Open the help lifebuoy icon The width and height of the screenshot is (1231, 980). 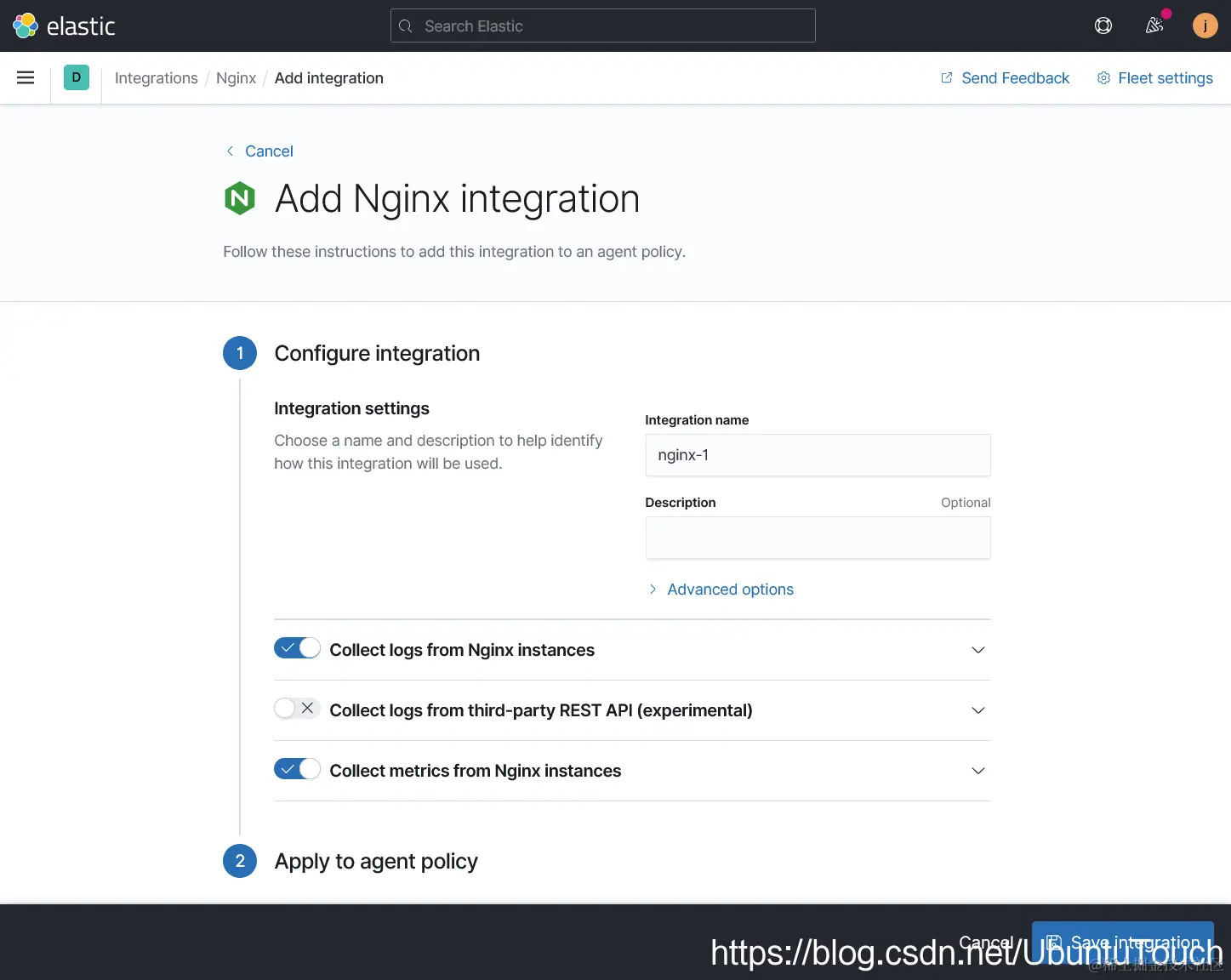[x=1103, y=26]
